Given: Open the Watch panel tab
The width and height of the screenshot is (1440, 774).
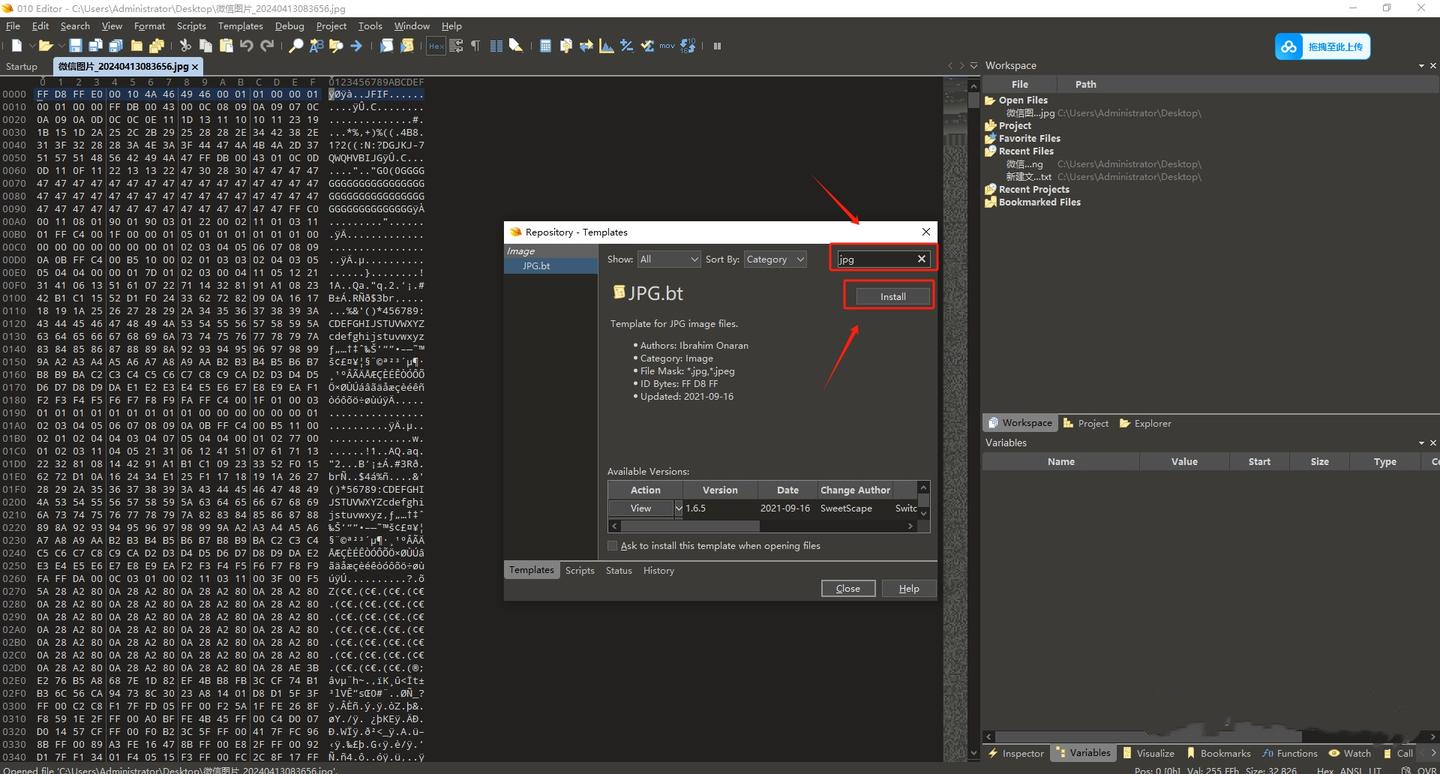Looking at the screenshot, I should point(1350,753).
